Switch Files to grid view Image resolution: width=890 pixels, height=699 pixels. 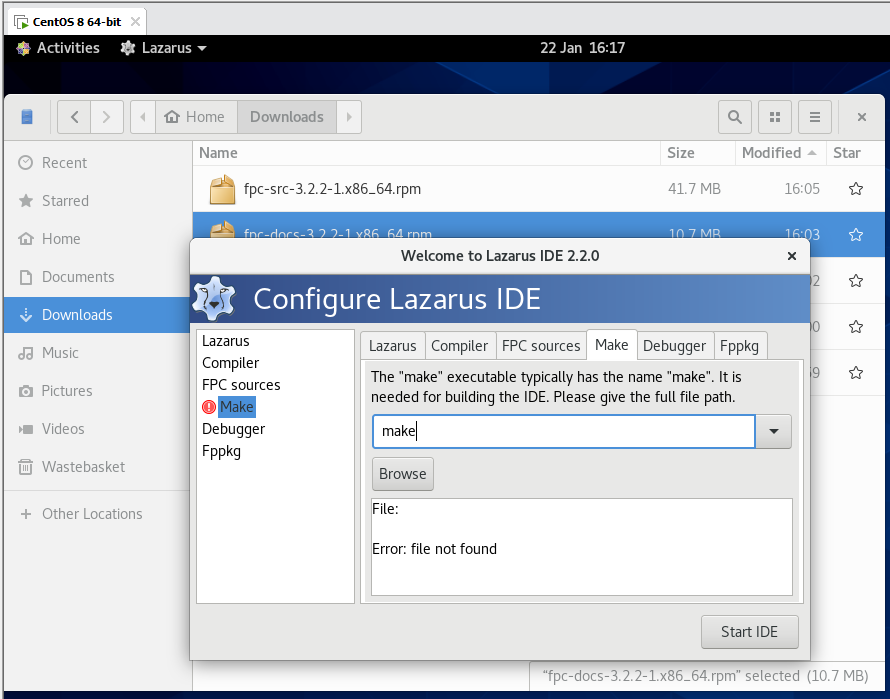pyautogui.click(x=775, y=117)
